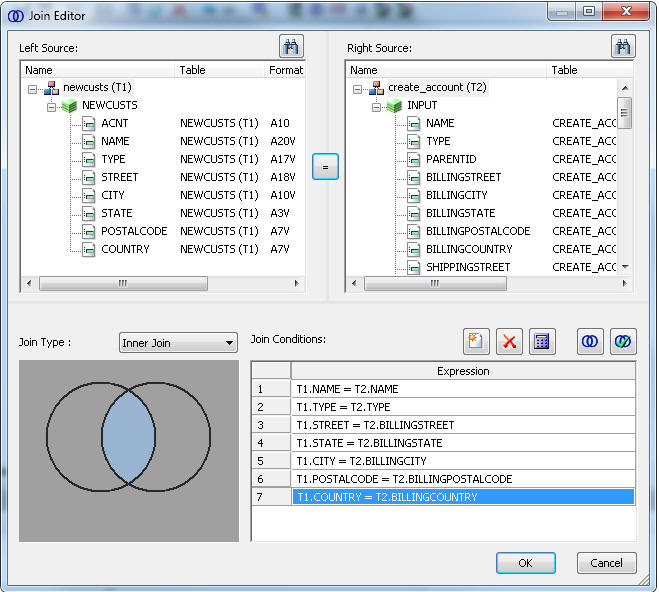This screenshot has width=659, height=592.
Task: Collapse the NEWCUSTS segment node
Action: [51, 107]
